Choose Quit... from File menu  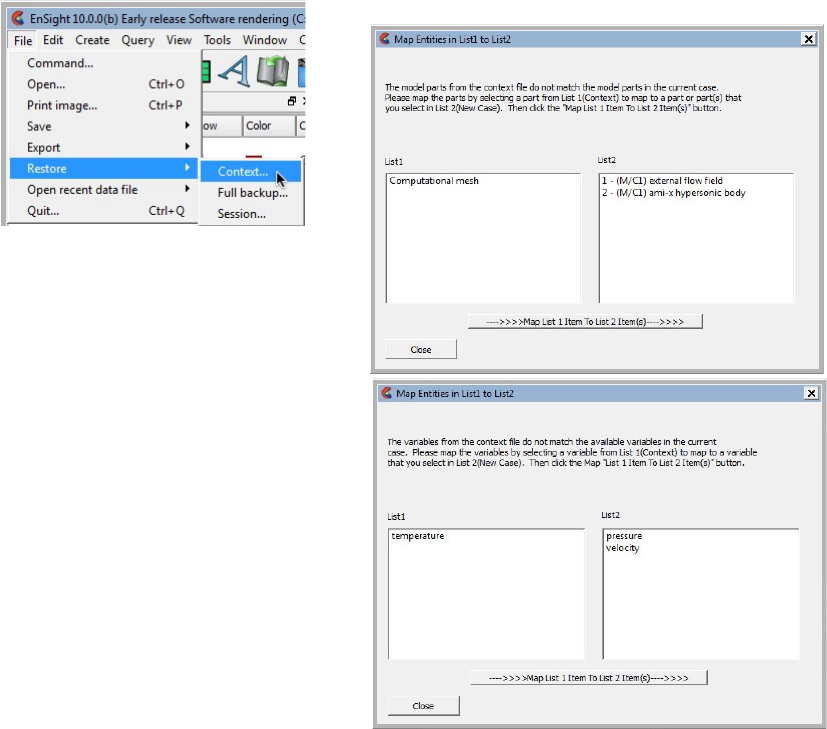click(104, 211)
